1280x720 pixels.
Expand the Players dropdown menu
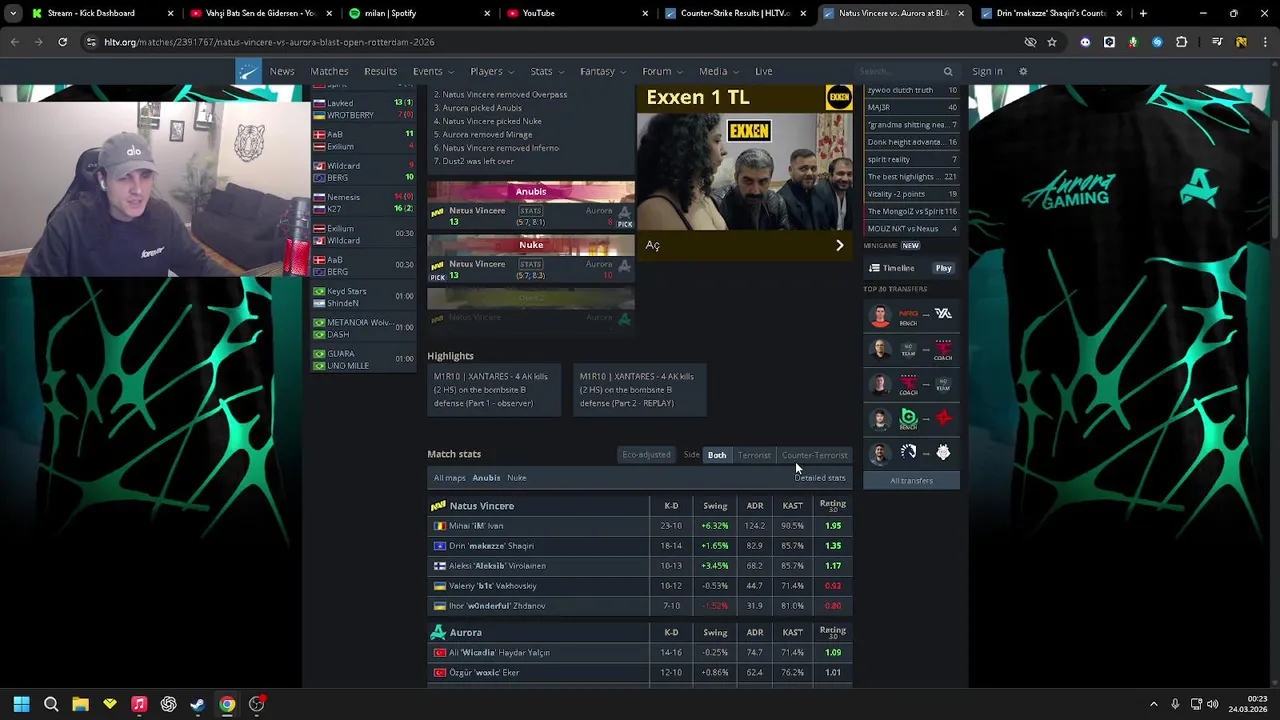click(x=491, y=71)
